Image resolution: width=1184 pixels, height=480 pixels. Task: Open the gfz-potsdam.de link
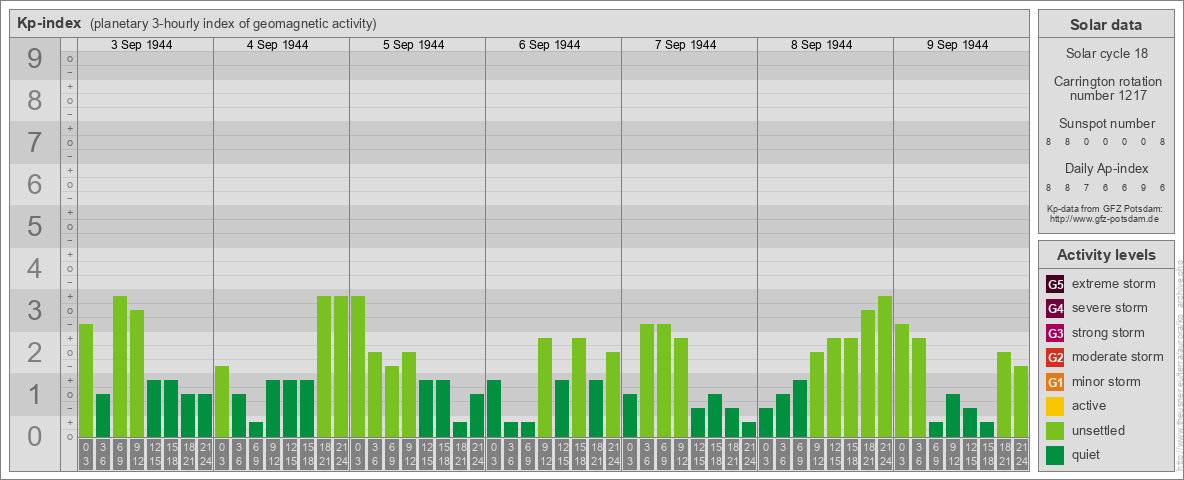point(1104,219)
